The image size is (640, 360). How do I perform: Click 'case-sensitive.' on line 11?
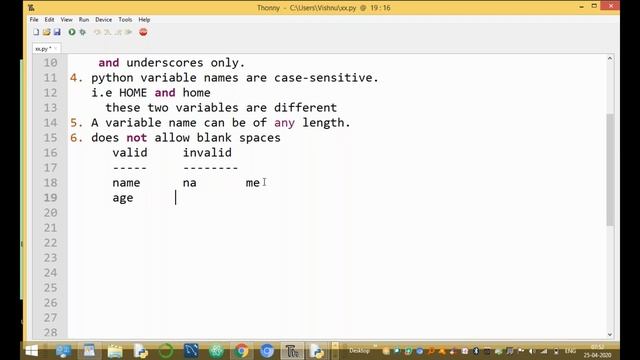click(326, 78)
